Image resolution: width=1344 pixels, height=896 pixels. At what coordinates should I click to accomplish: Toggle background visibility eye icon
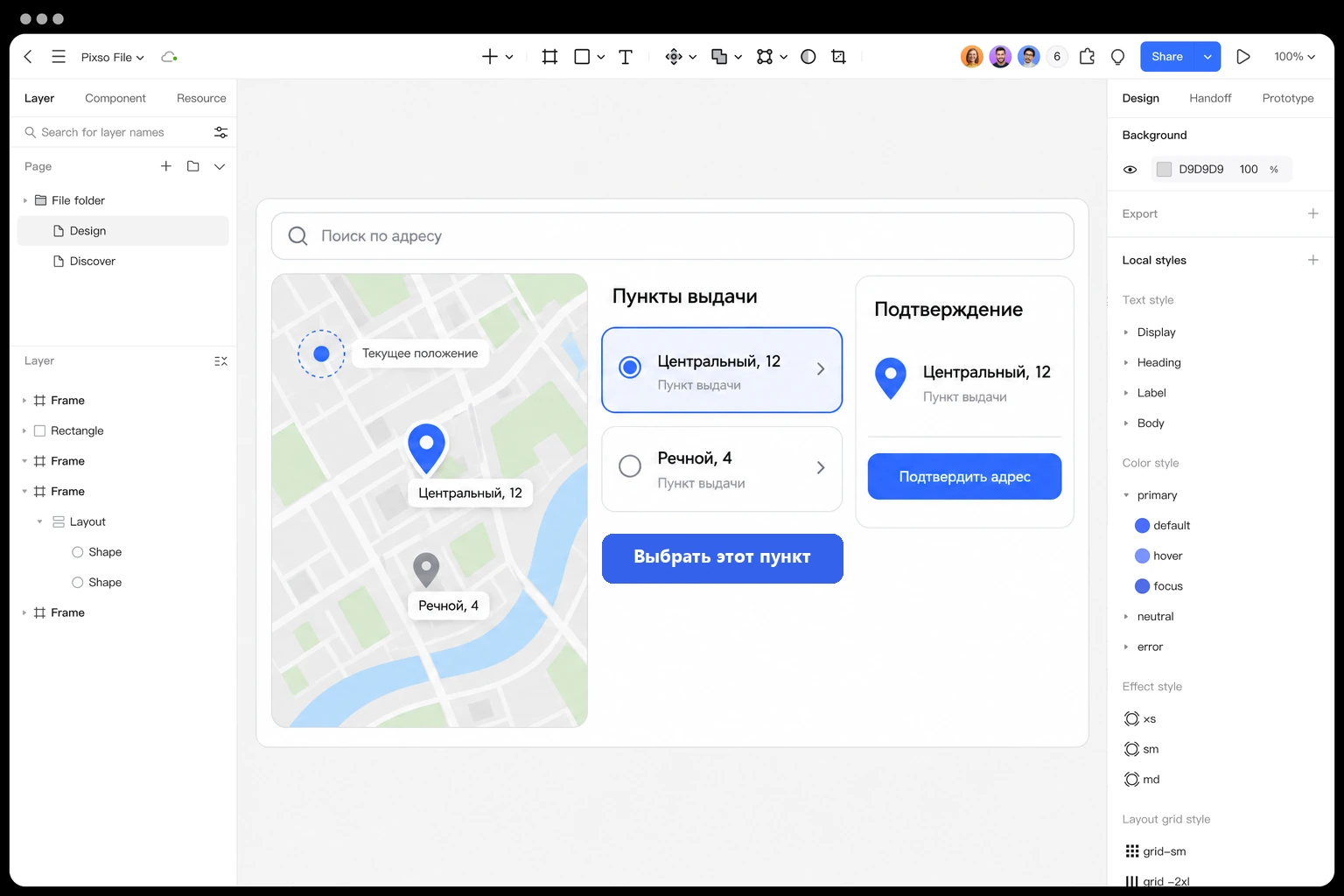click(x=1130, y=170)
